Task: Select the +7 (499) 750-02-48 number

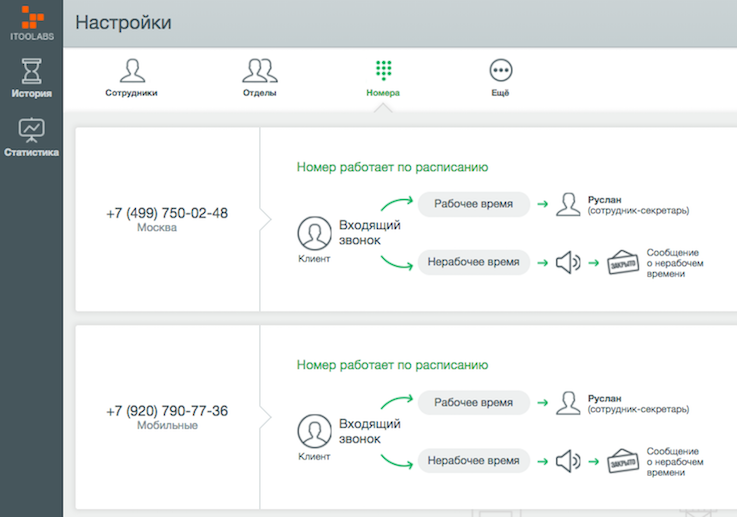Action: [x=167, y=214]
